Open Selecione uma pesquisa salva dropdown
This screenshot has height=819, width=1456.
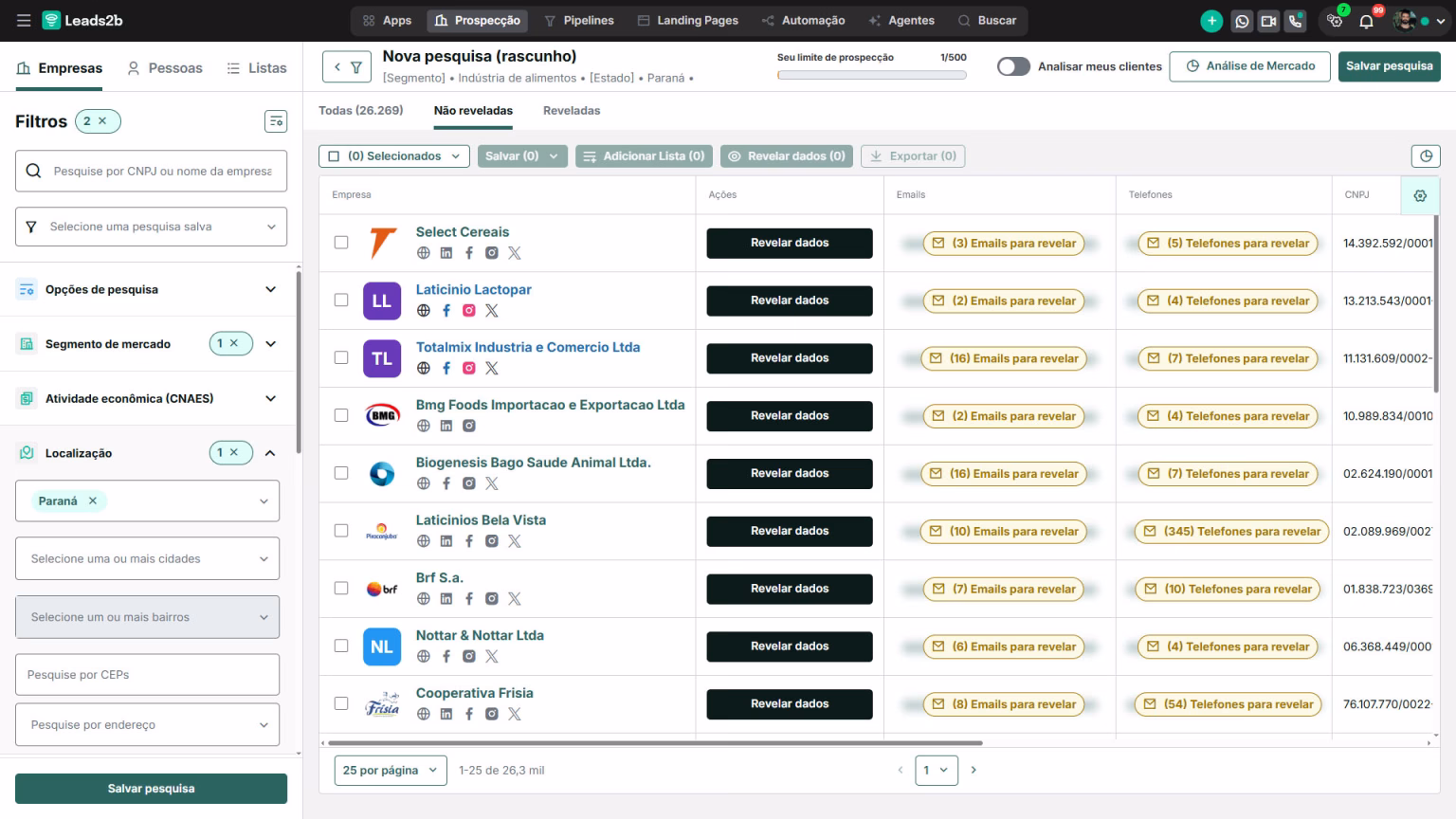pyautogui.click(x=151, y=227)
